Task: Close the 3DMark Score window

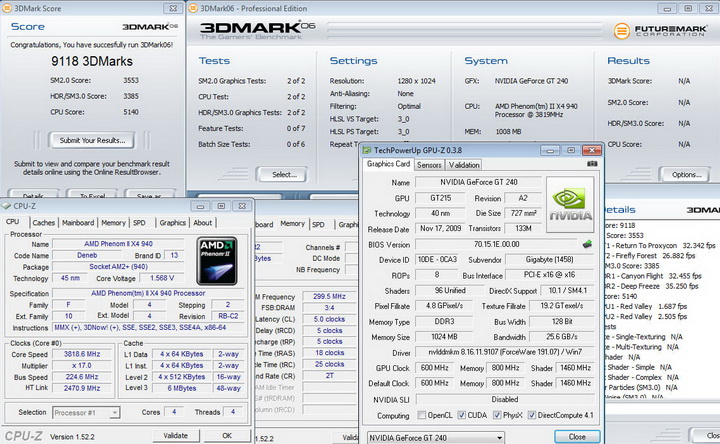Action: (173, 8)
